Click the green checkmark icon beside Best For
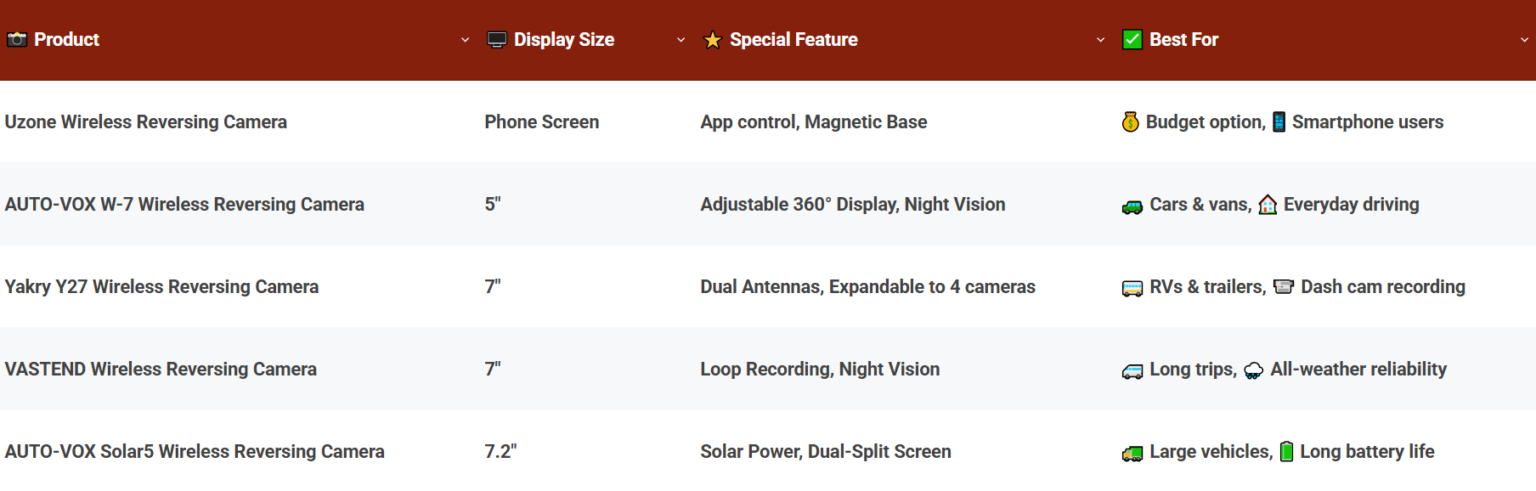Viewport: 1536px width, 491px height. (1132, 40)
